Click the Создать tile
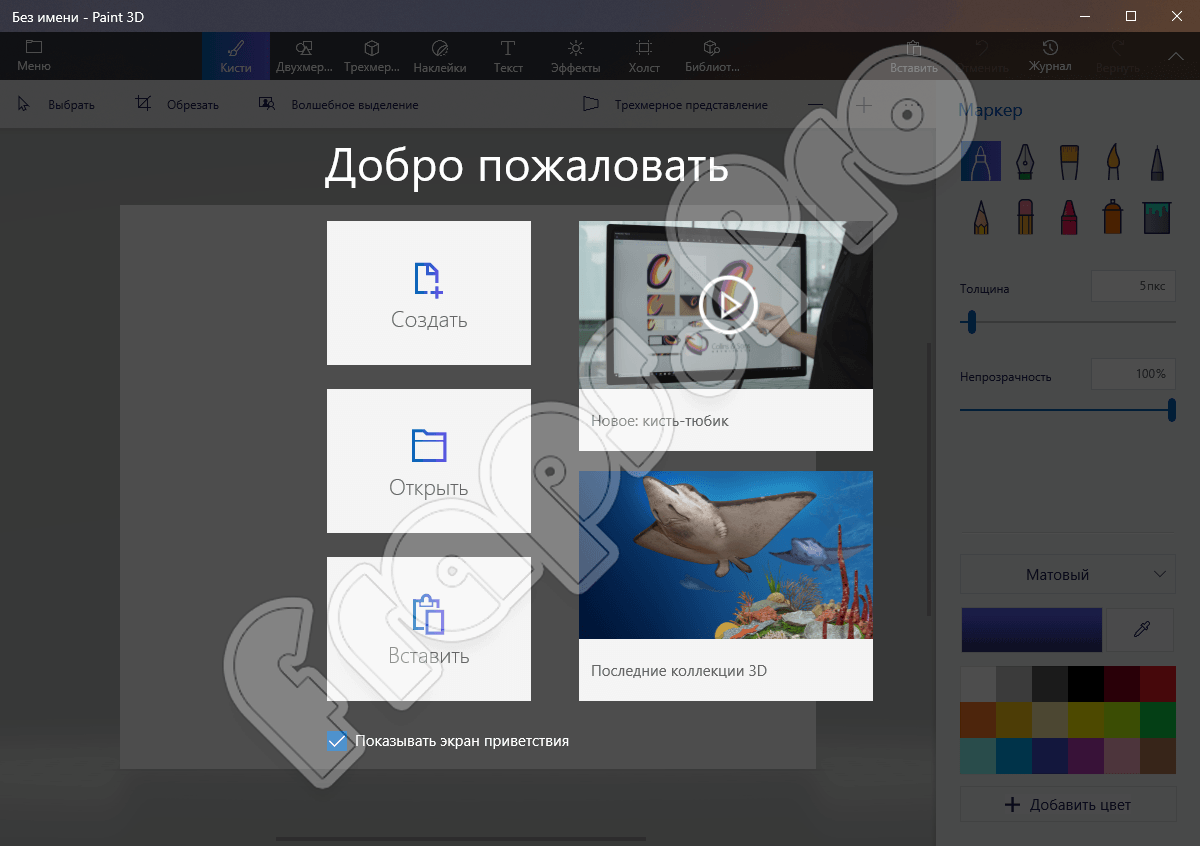 (429, 293)
